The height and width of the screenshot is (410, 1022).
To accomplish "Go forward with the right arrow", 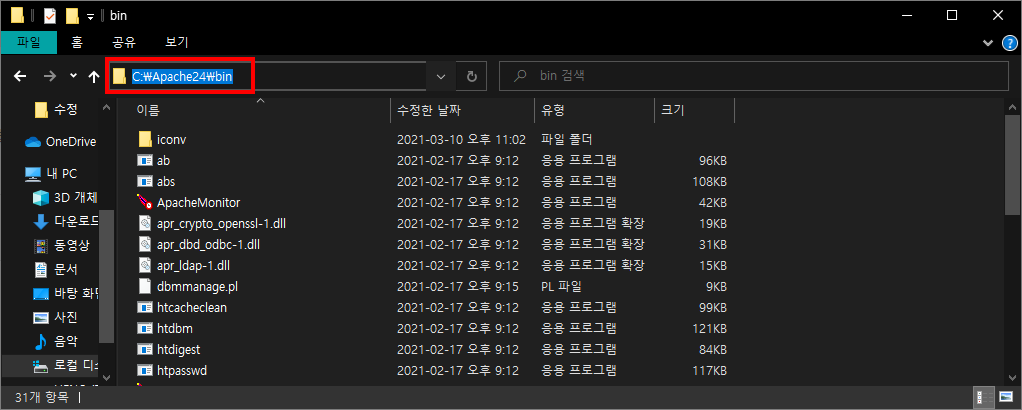I will tap(50, 76).
